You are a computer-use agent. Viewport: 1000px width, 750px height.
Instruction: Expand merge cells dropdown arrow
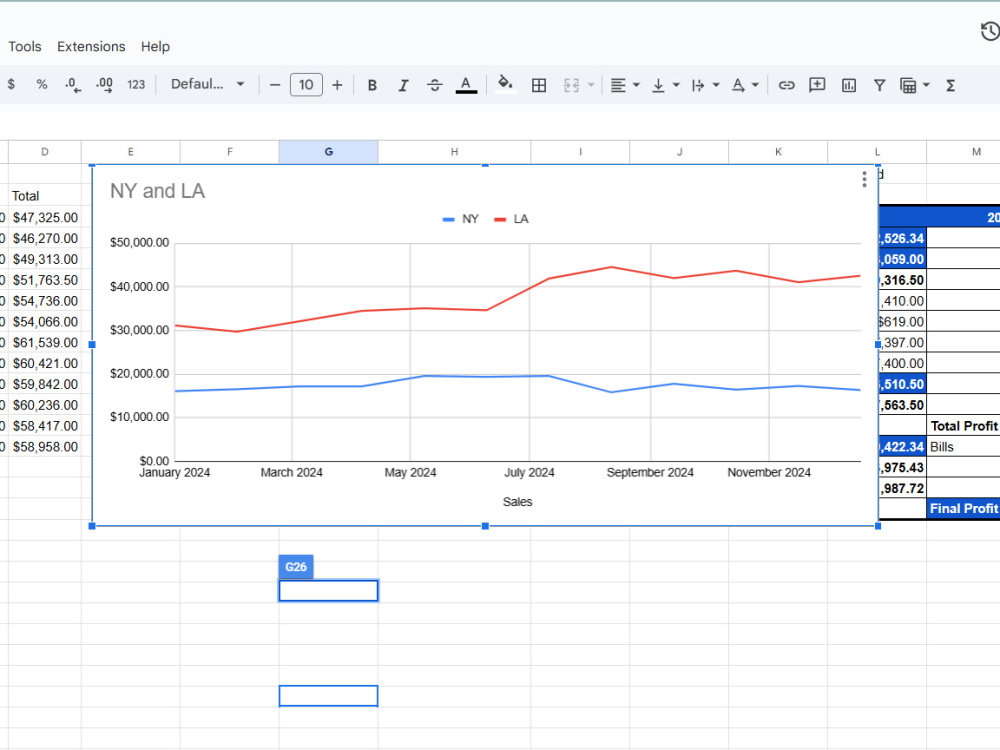[591, 85]
